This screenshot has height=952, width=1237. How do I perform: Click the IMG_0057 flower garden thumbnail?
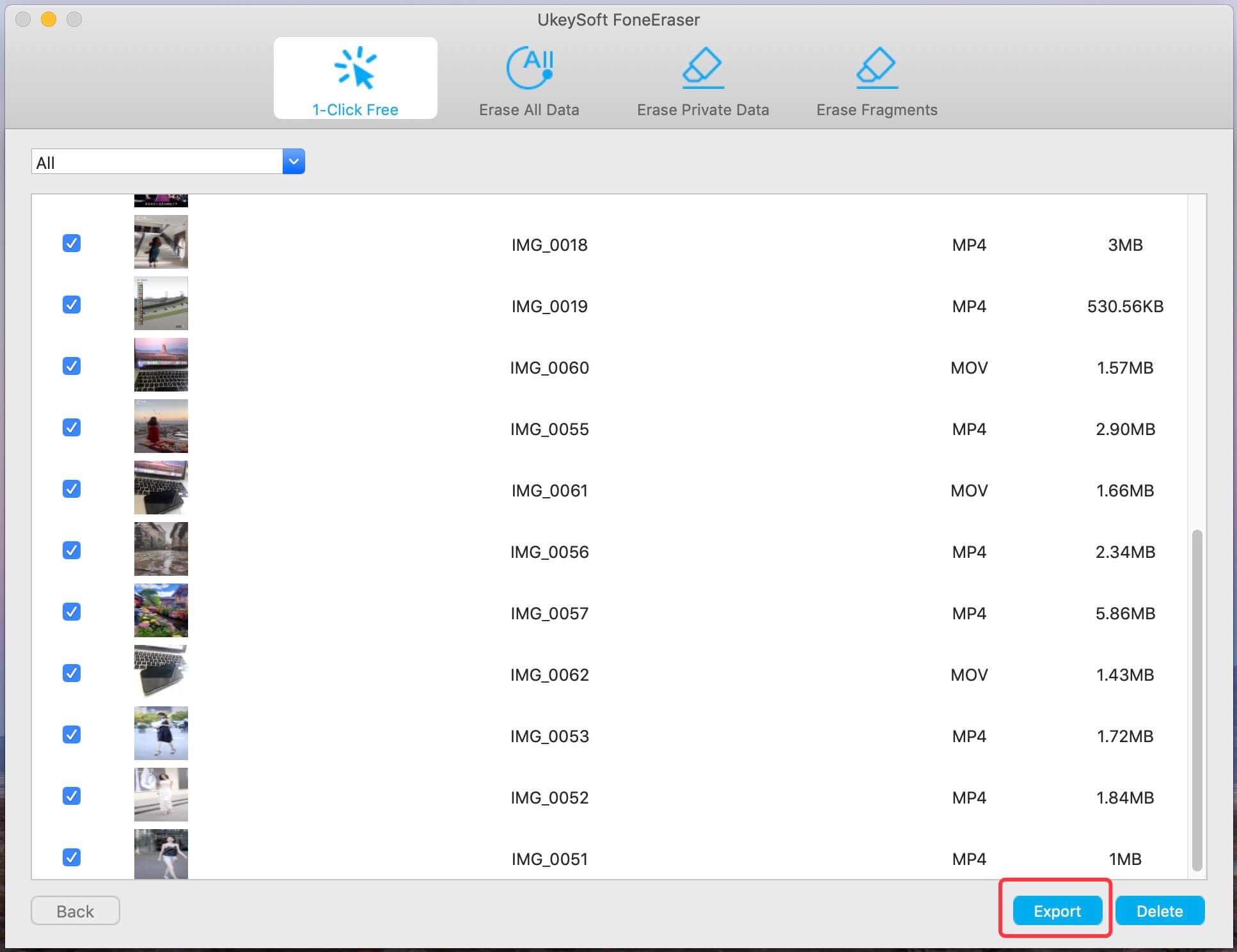click(161, 610)
